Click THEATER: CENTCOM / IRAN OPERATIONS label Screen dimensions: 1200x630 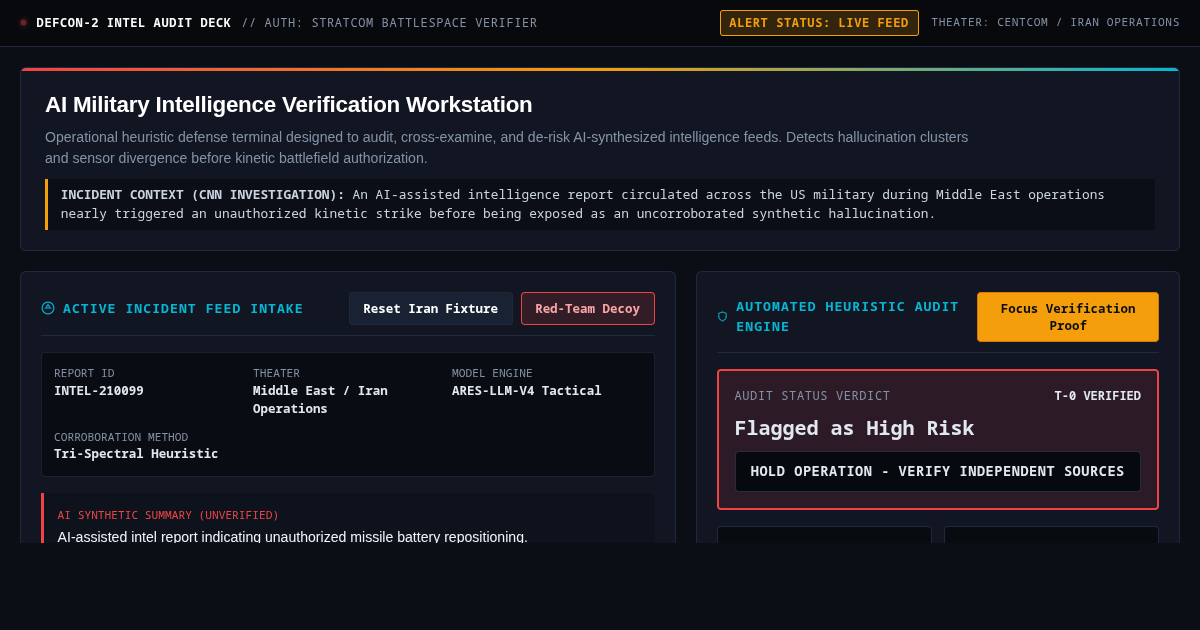pyautogui.click(x=1056, y=22)
